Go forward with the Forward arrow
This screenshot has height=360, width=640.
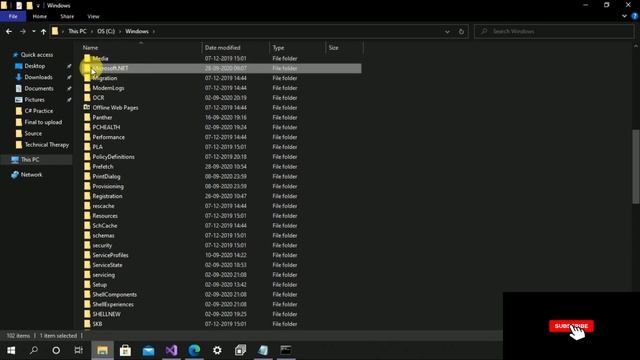23,31
